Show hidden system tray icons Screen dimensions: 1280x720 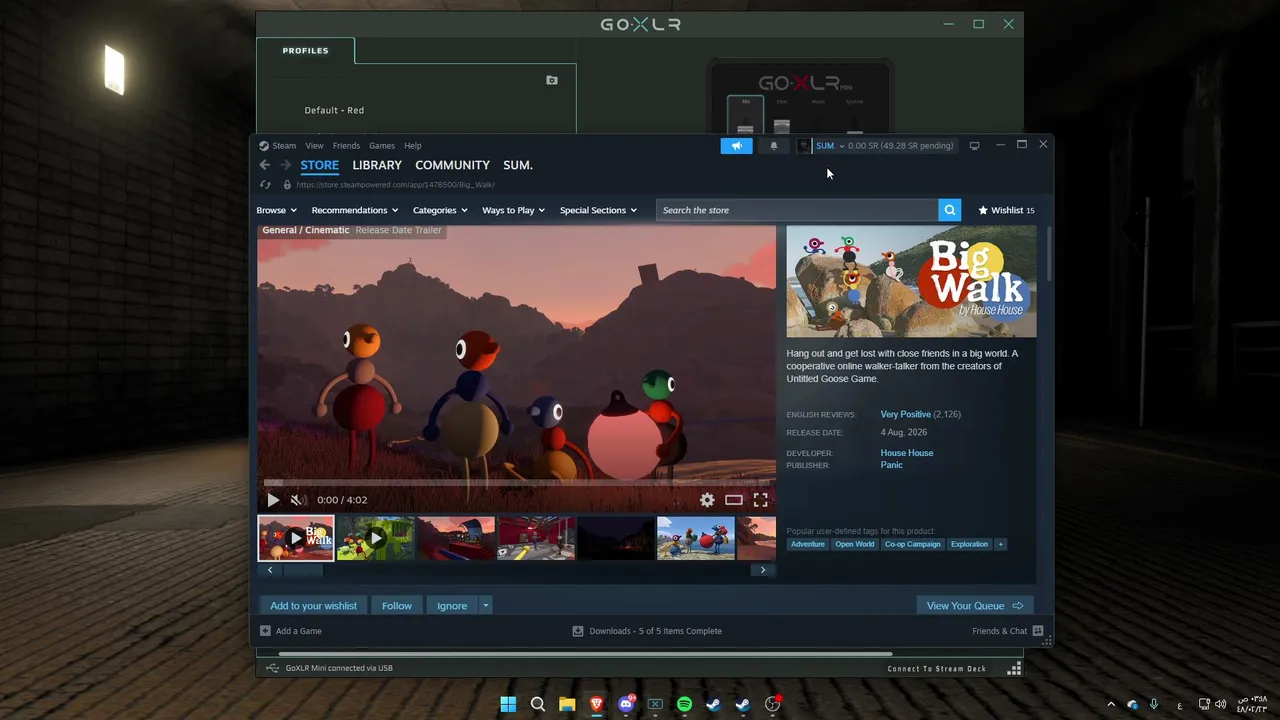[x=1110, y=704]
